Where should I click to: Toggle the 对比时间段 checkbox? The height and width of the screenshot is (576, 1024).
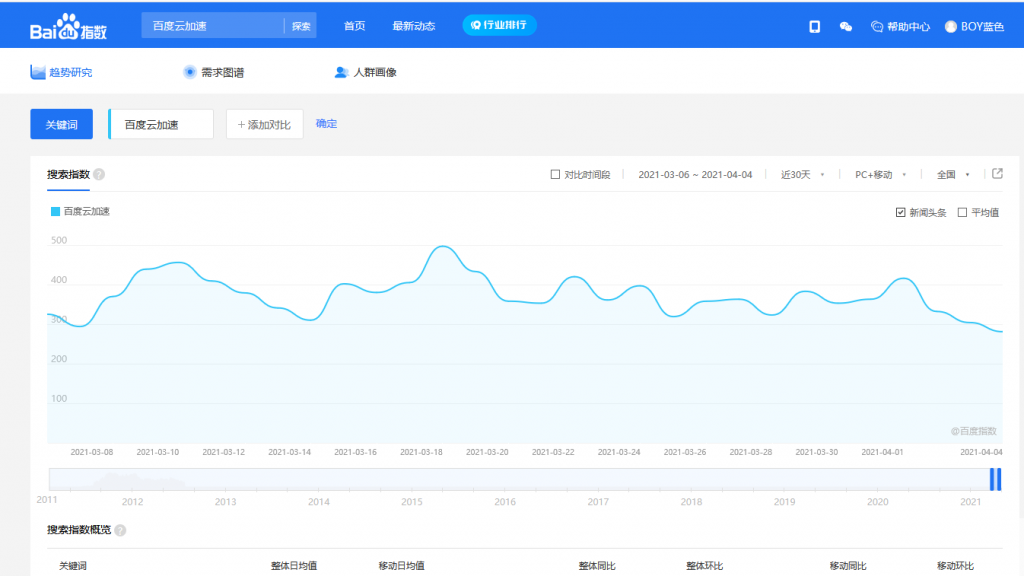point(555,174)
